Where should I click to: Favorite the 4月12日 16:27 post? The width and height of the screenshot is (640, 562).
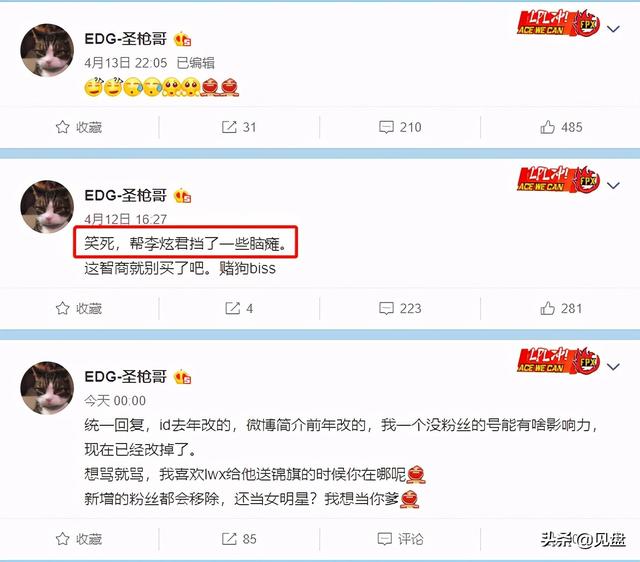(x=79, y=308)
